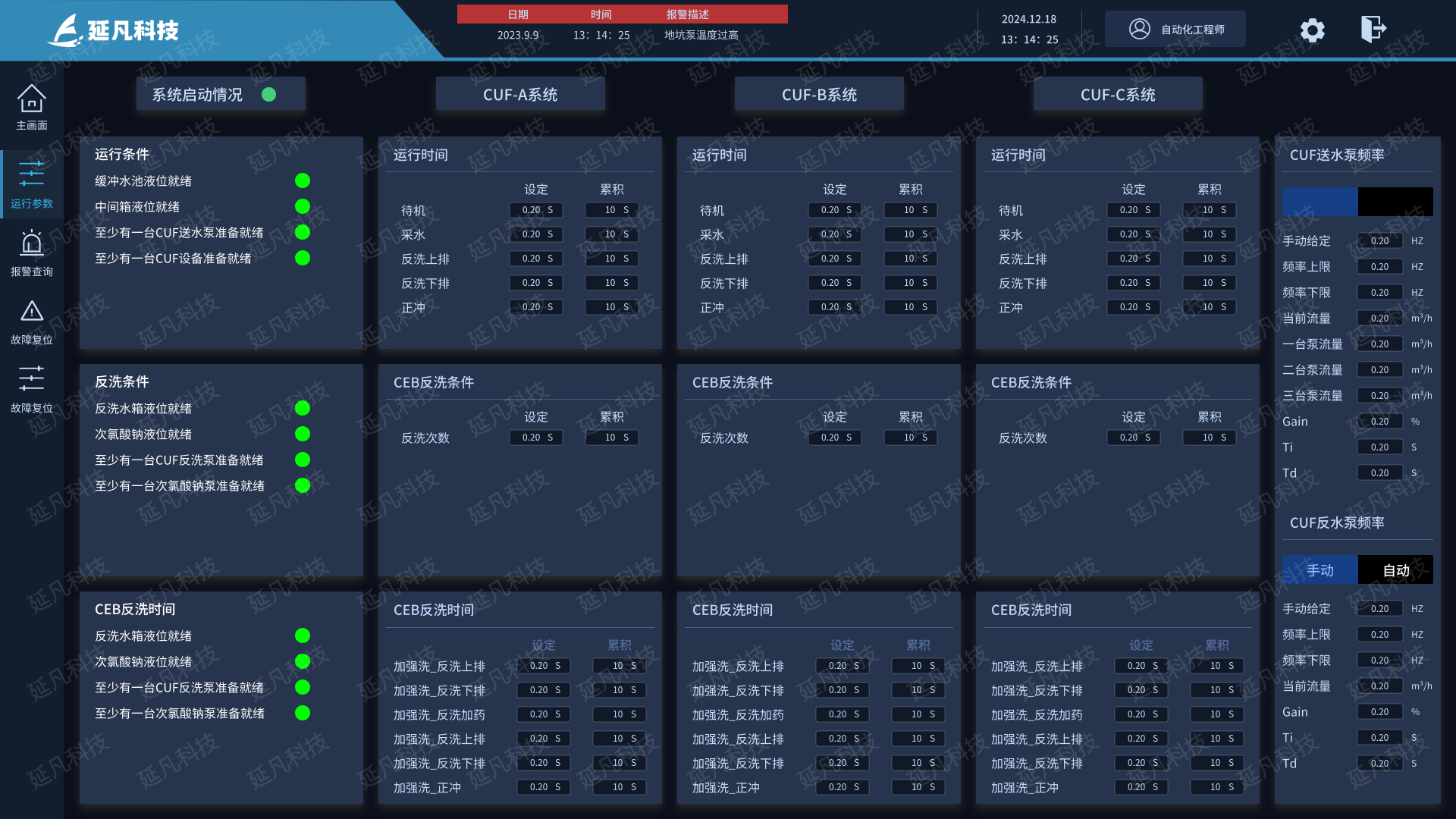This screenshot has height=819, width=1456.
Task: Click the logout exit icon
Action: click(x=1373, y=29)
